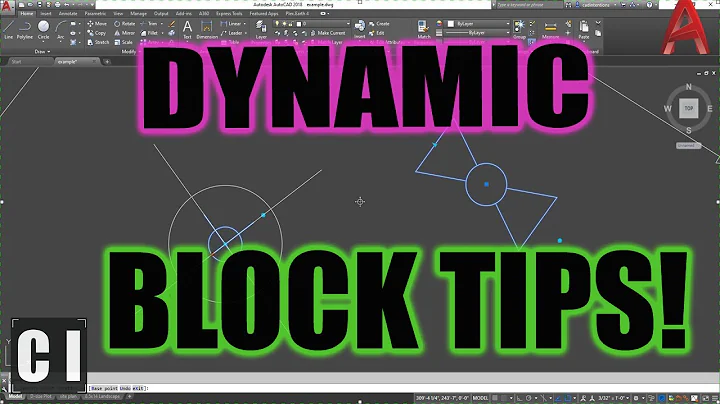
Task: Select the Line drawing tool
Action: coord(8,30)
